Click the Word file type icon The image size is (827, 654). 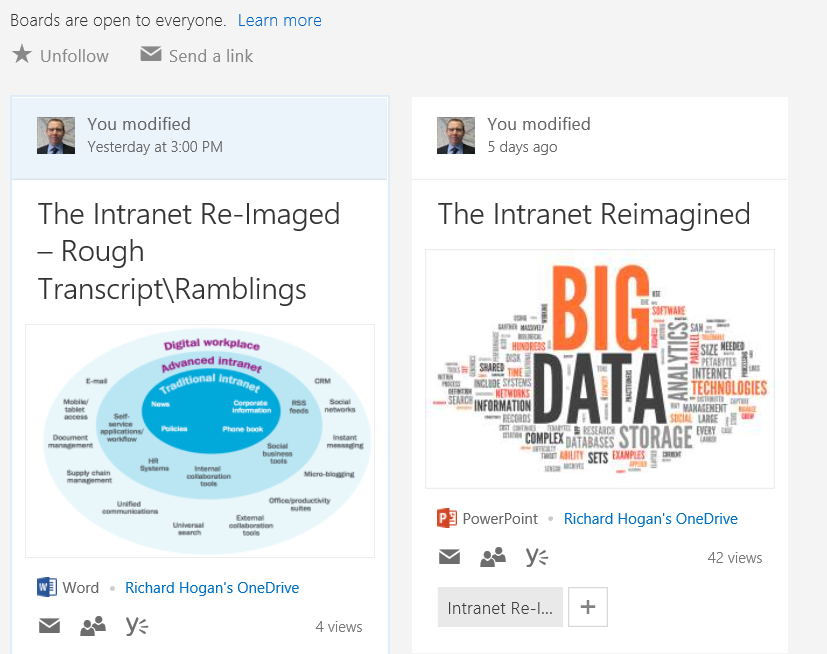[x=47, y=587]
